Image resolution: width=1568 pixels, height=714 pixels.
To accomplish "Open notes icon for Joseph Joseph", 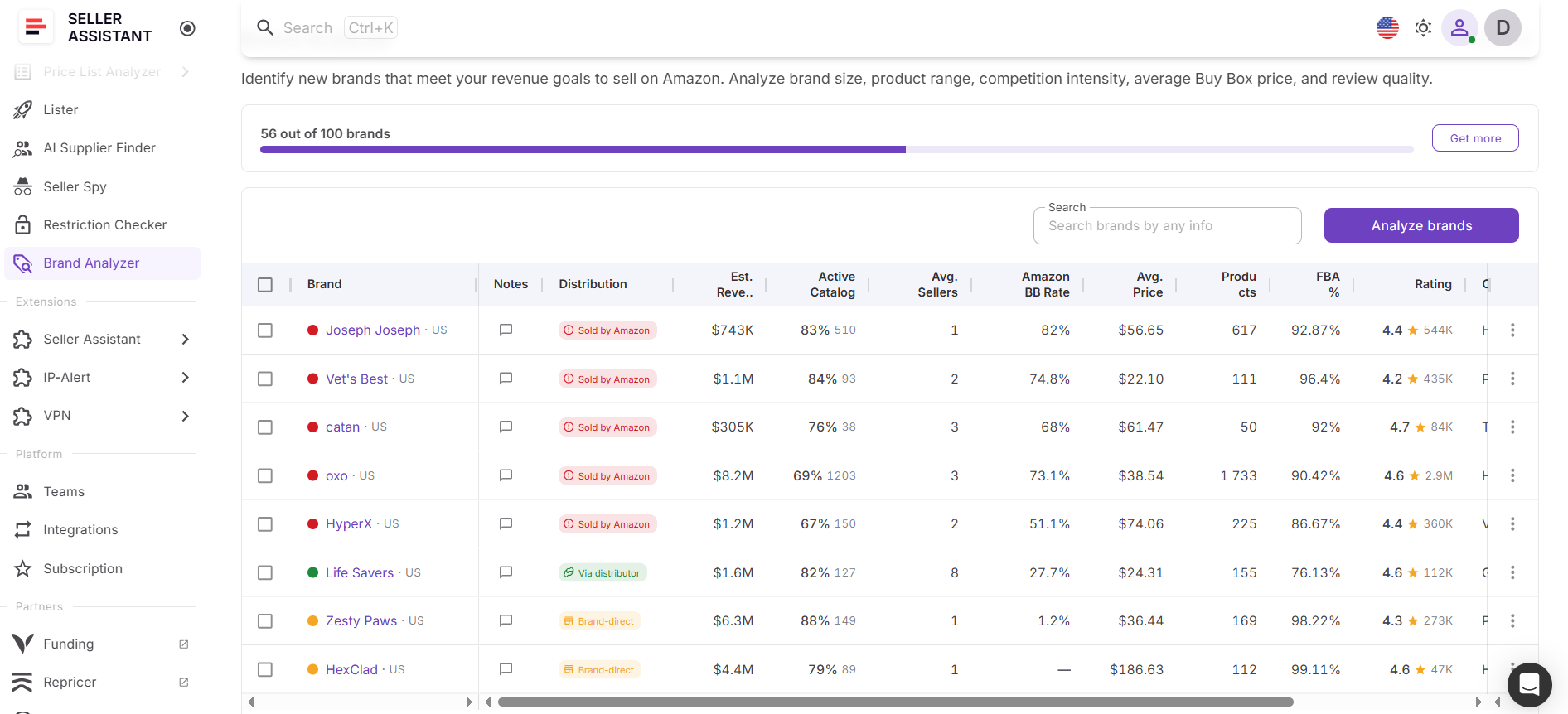I will pyautogui.click(x=506, y=330).
